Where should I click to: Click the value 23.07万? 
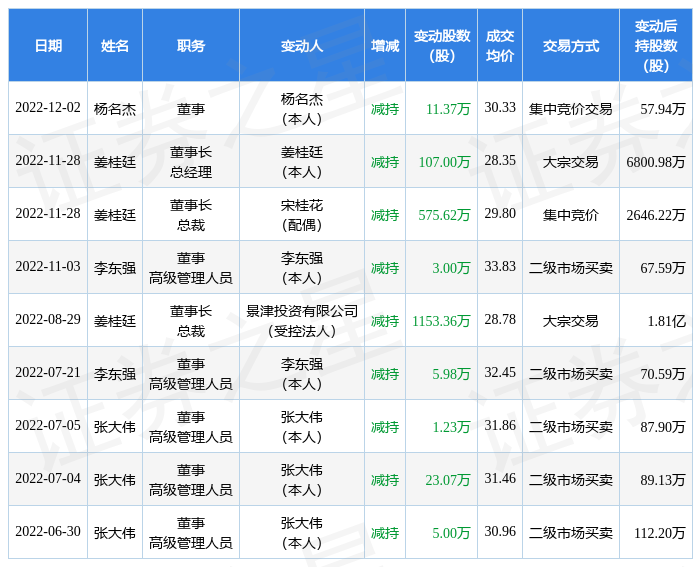coord(448,480)
